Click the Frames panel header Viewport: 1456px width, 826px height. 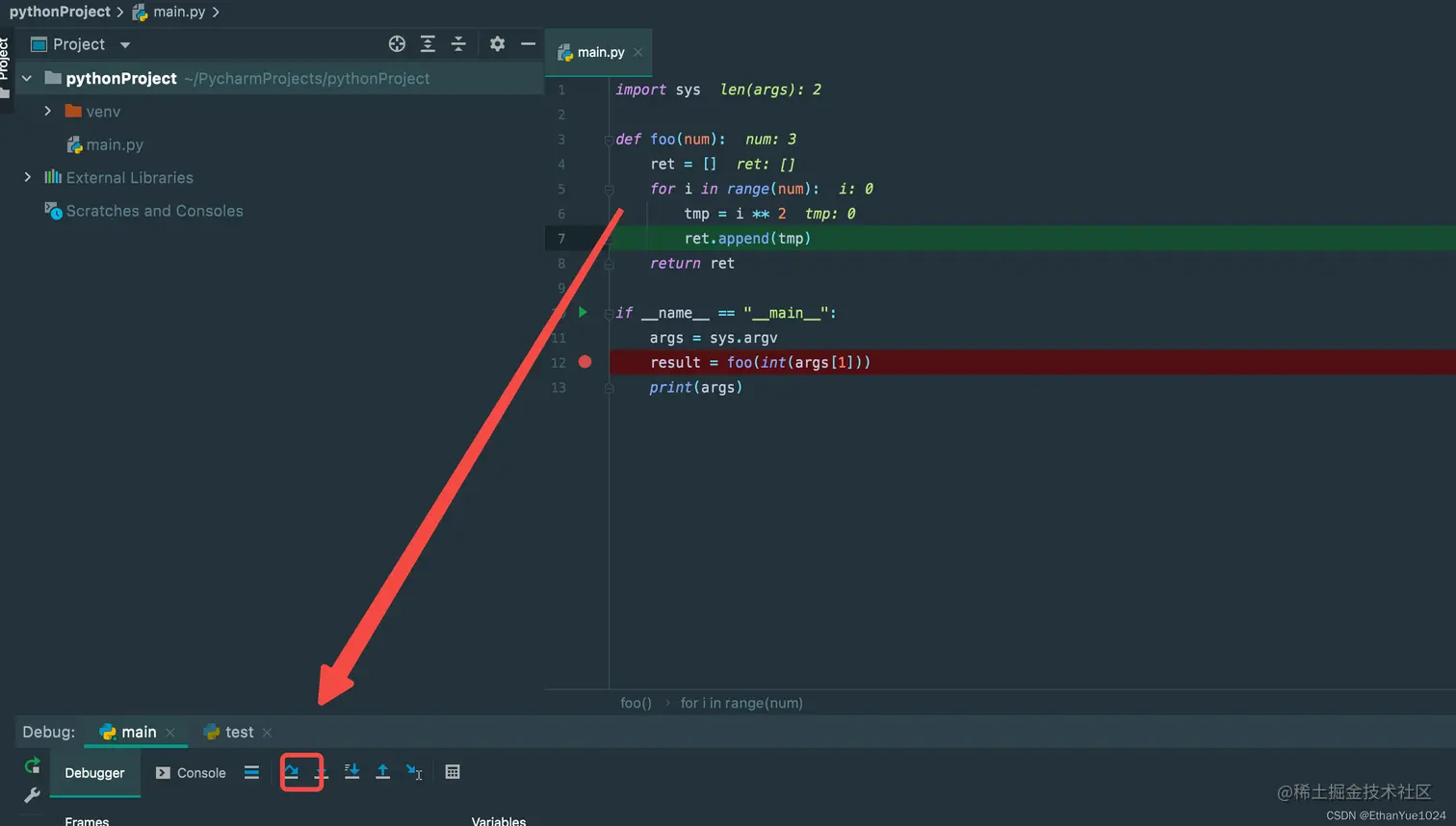[x=87, y=820]
